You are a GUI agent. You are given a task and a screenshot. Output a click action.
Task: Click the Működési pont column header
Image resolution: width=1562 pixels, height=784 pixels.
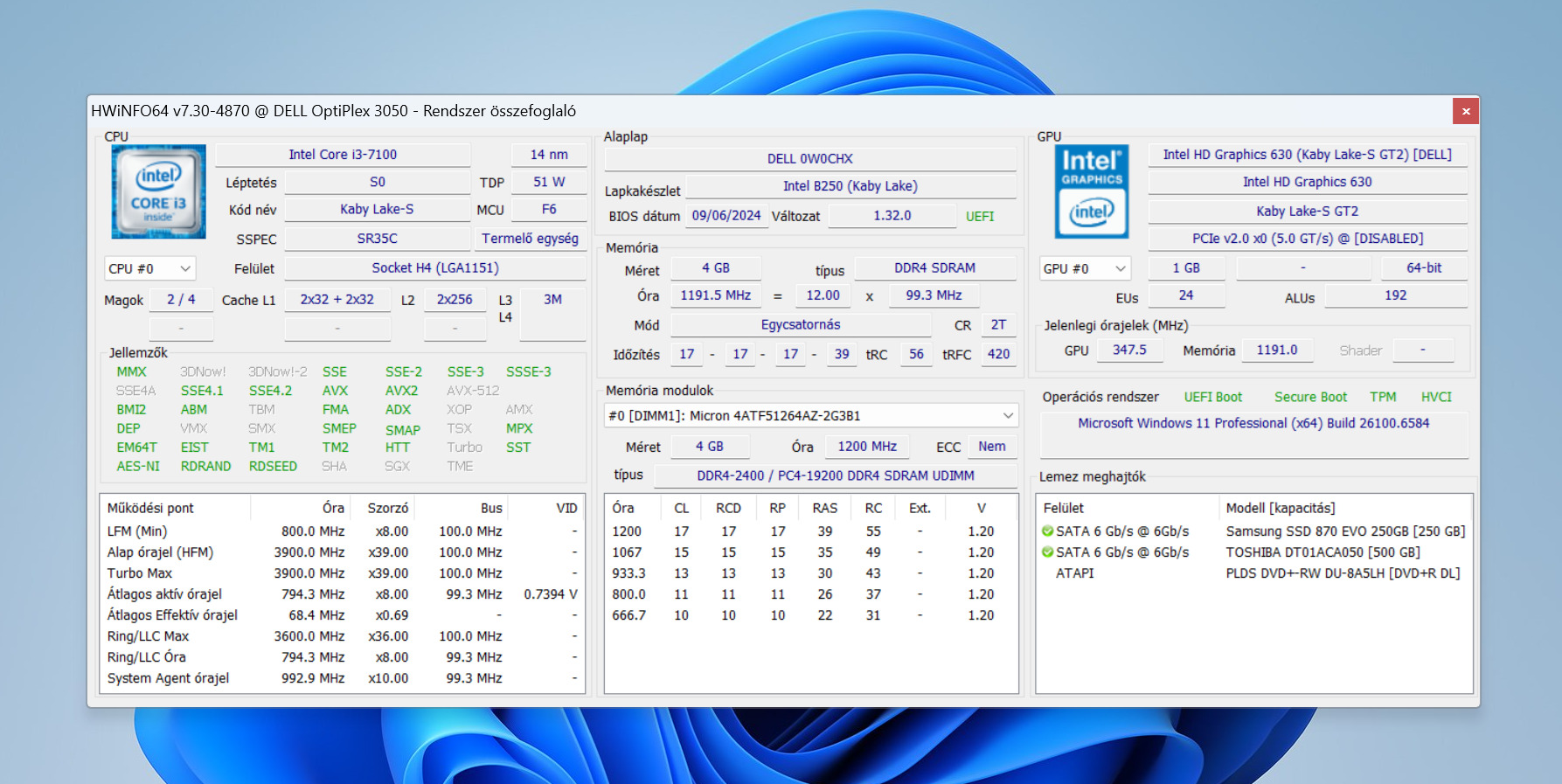pos(150,509)
